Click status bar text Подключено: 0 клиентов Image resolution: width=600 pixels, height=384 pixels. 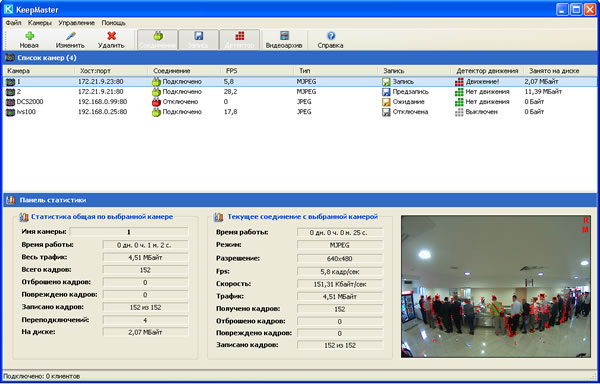(42, 376)
